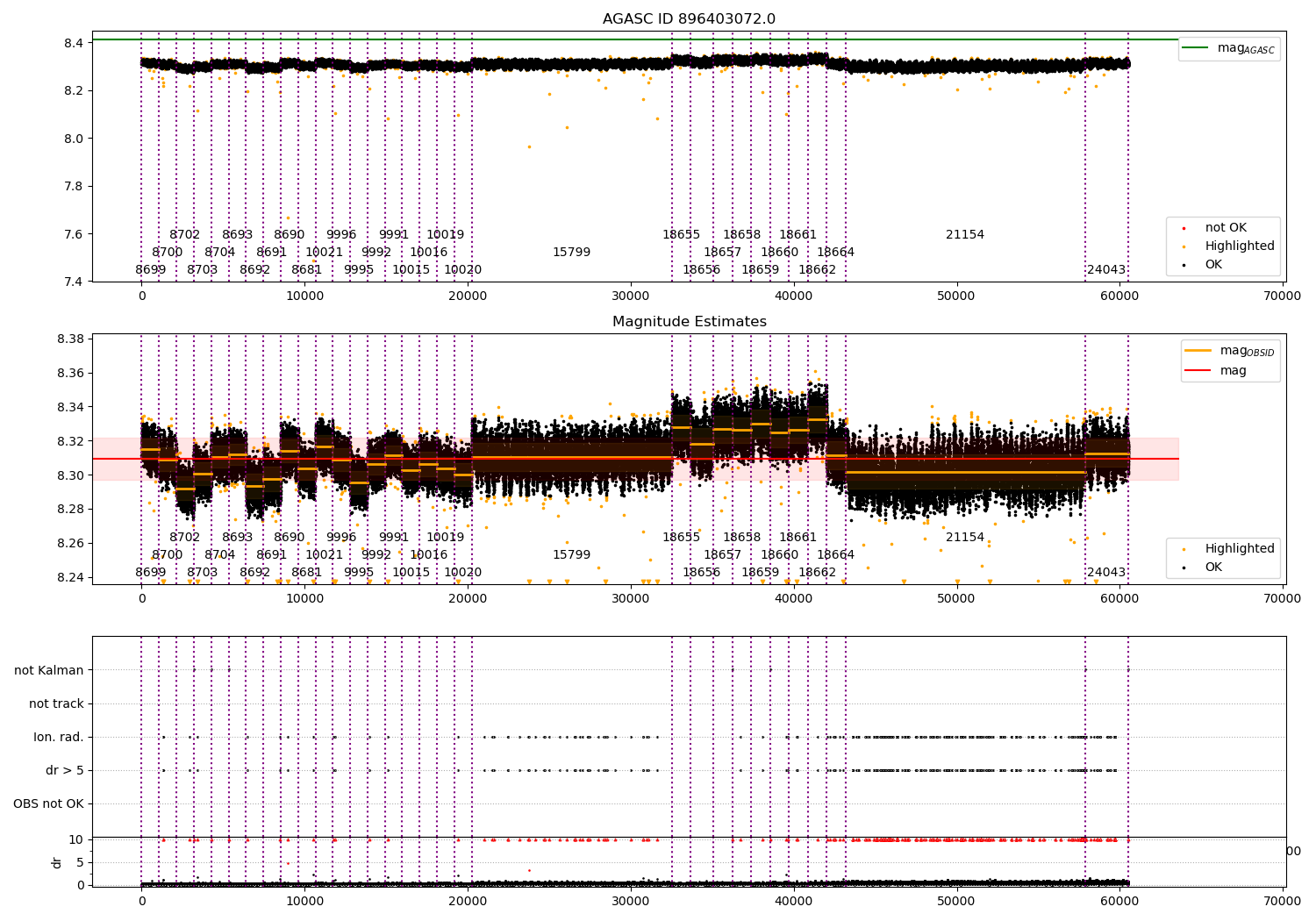Click the 'not track' axis label
Screen dimensions: 1316x921
(x=56, y=703)
